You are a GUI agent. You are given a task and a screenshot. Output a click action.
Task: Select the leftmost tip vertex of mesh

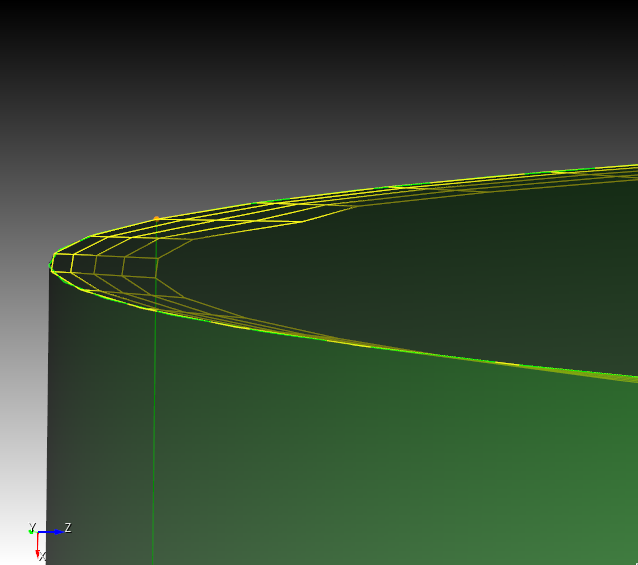tap(51, 265)
